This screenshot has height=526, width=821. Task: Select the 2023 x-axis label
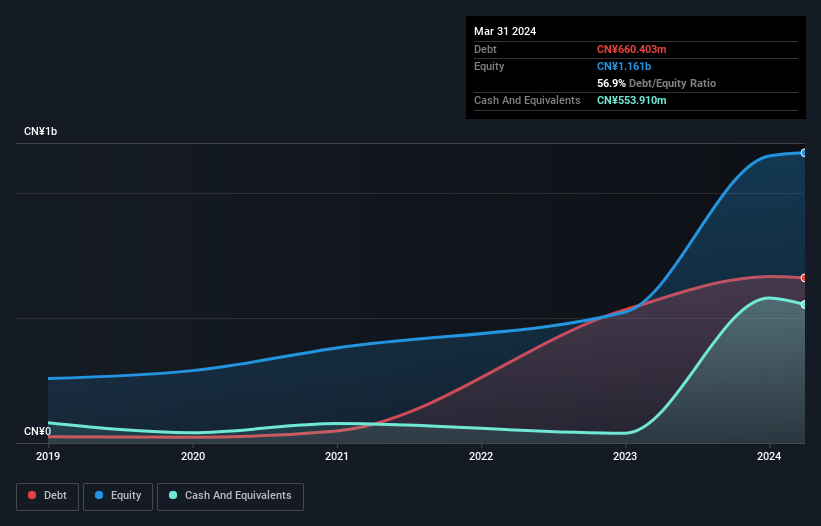coord(625,456)
